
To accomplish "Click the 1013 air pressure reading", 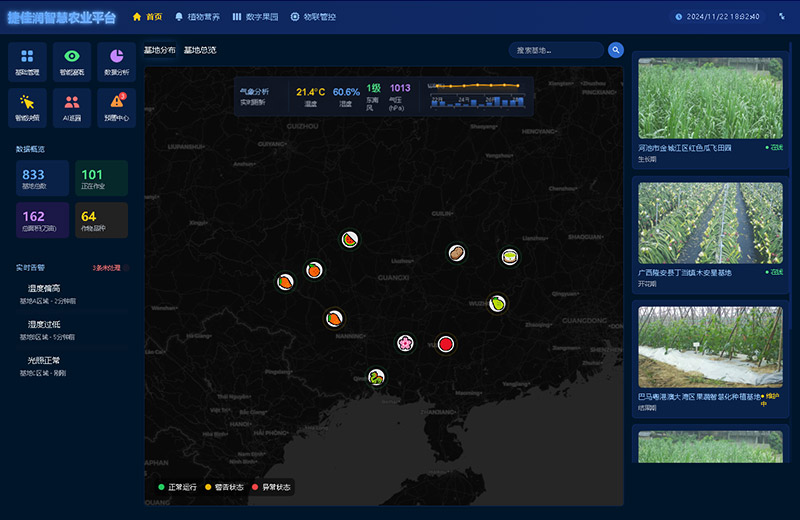I will click(400, 88).
